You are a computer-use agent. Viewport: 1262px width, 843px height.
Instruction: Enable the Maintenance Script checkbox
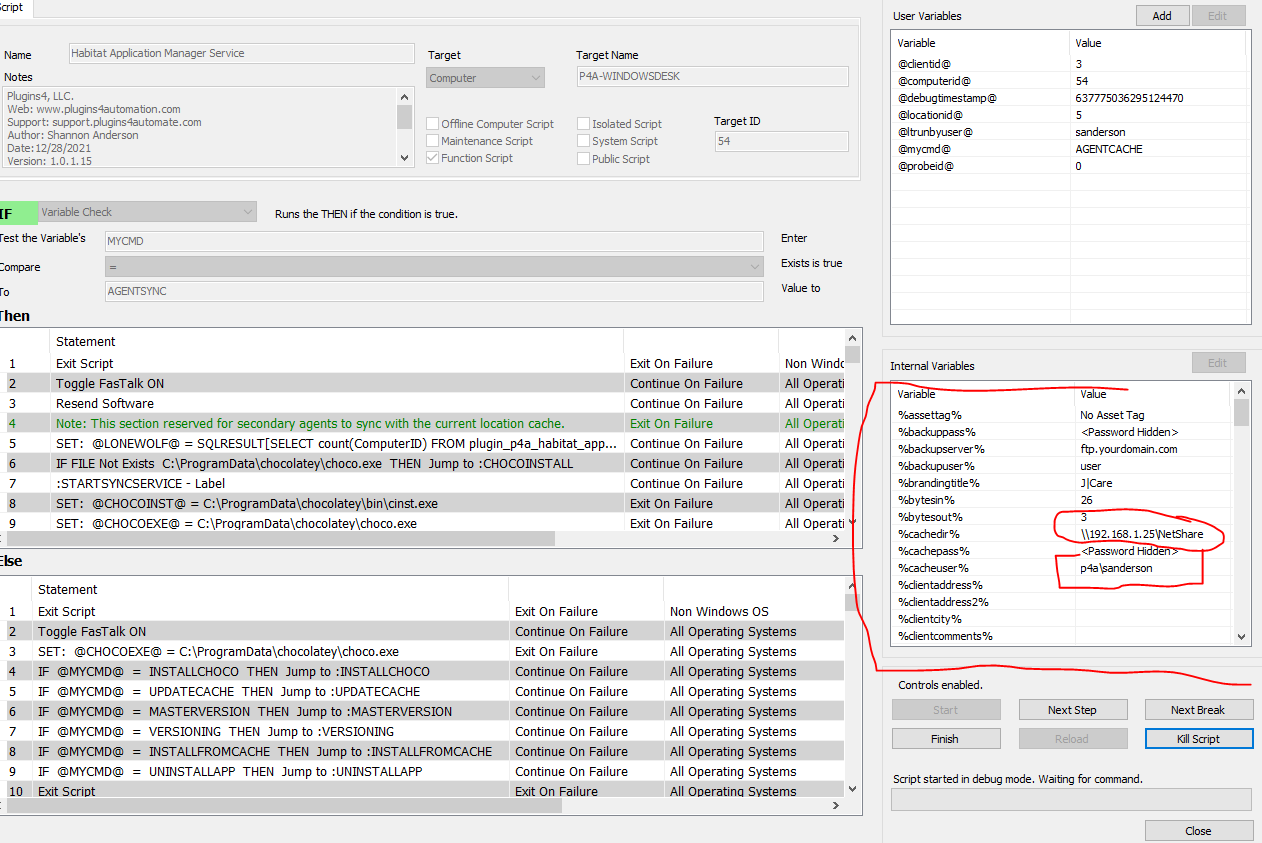pyautogui.click(x=433, y=141)
